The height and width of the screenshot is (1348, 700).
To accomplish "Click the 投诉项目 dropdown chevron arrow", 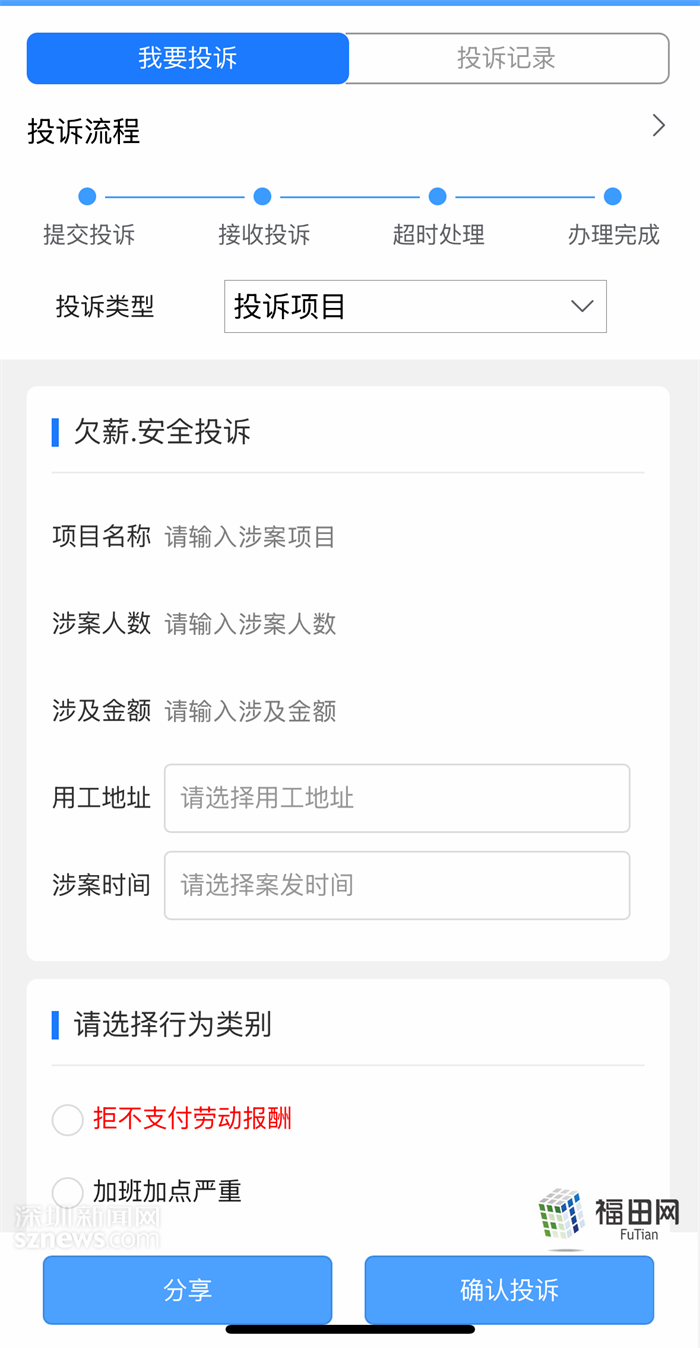I will pyautogui.click(x=582, y=306).
